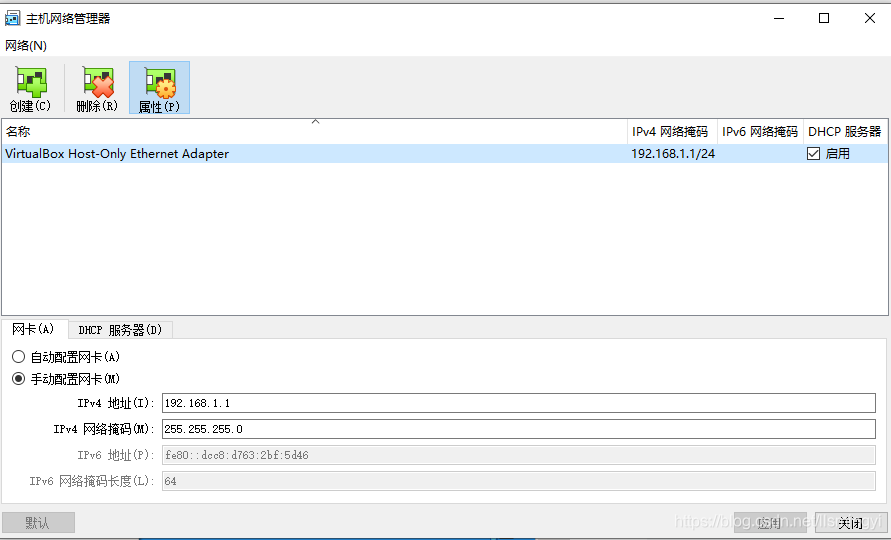This screenshot has width=891, height=540.
Task: Click the IPv4 地址 input field
Action: [x=518, y=403]
